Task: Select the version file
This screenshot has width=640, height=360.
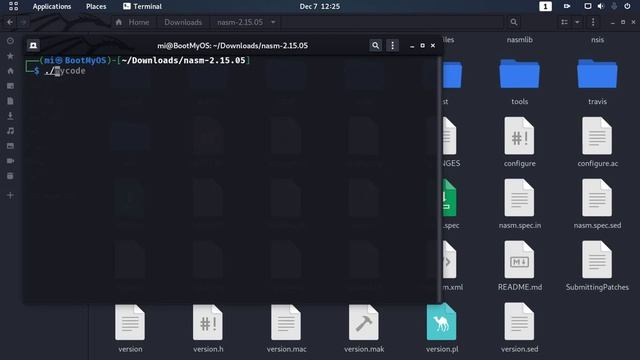Action: (130, 328)
